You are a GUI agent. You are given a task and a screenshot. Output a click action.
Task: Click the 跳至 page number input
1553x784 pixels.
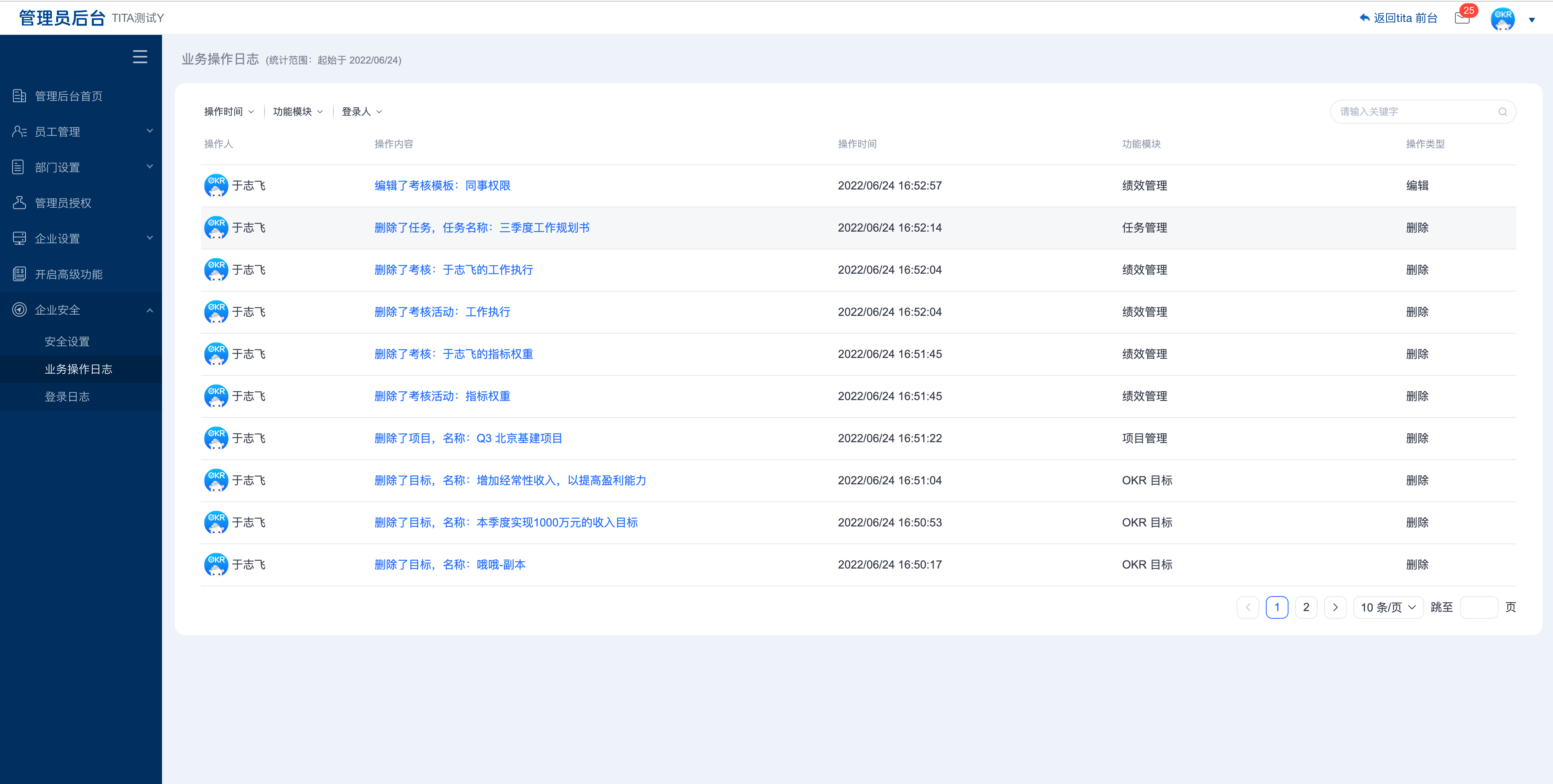pos(1479,607)
